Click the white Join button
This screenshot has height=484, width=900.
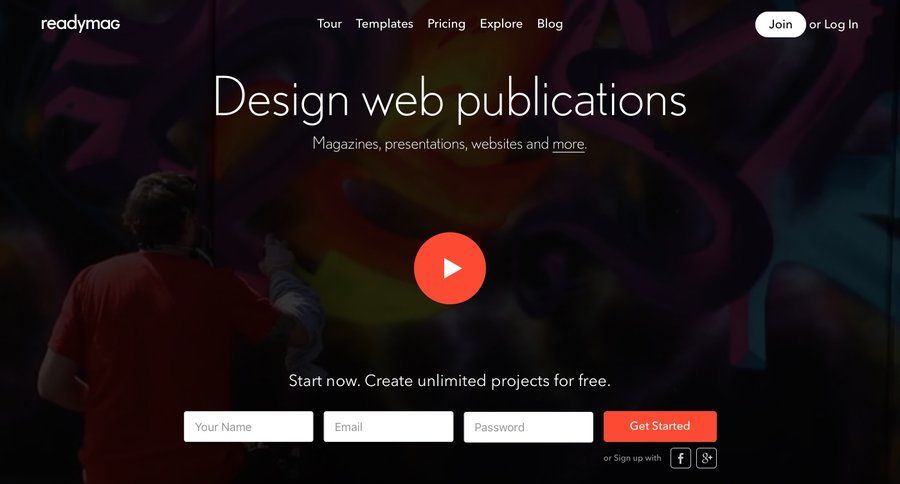[780, 24]
